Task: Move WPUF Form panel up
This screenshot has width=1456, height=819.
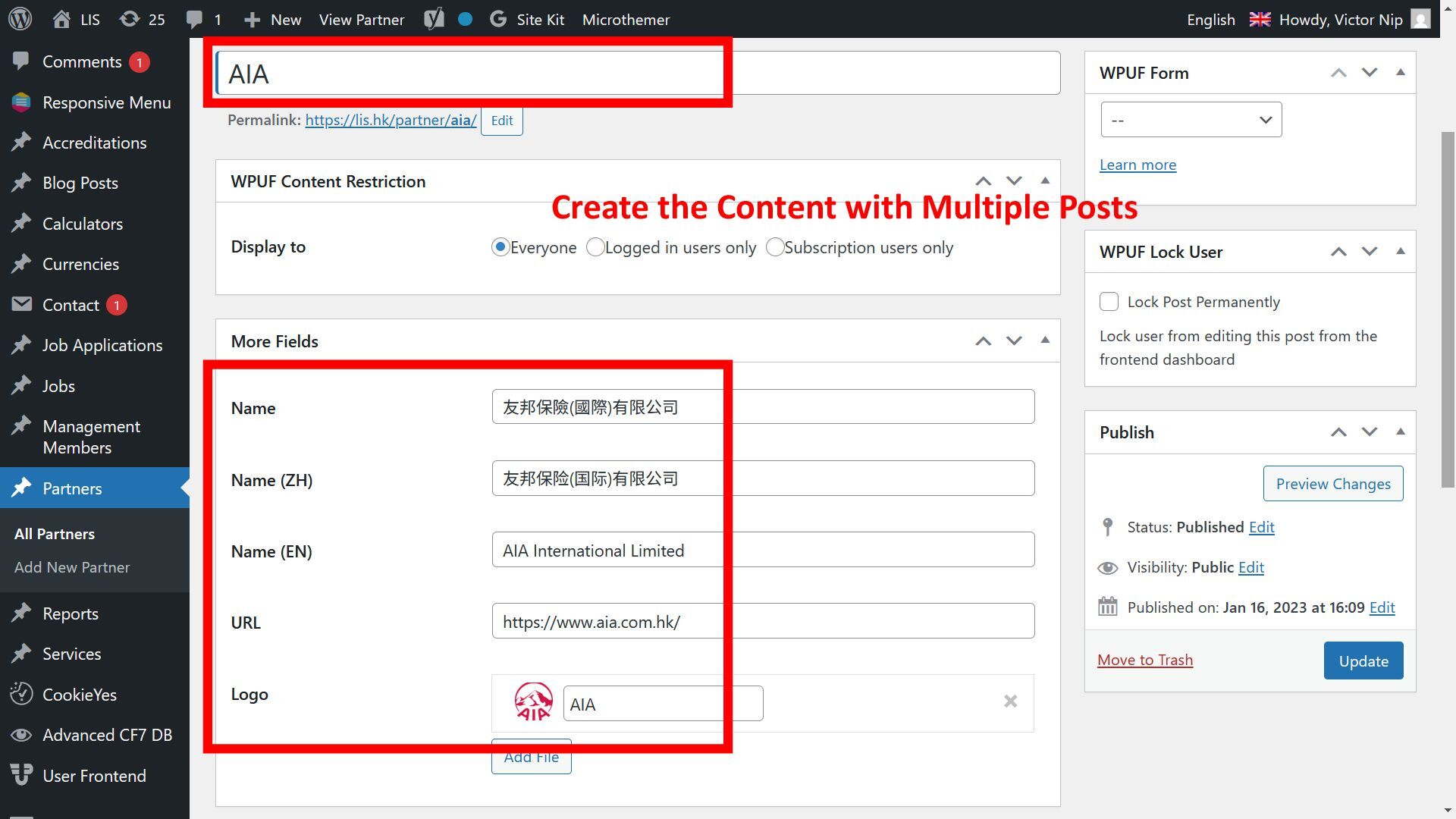Action: tap(1338, 73)
